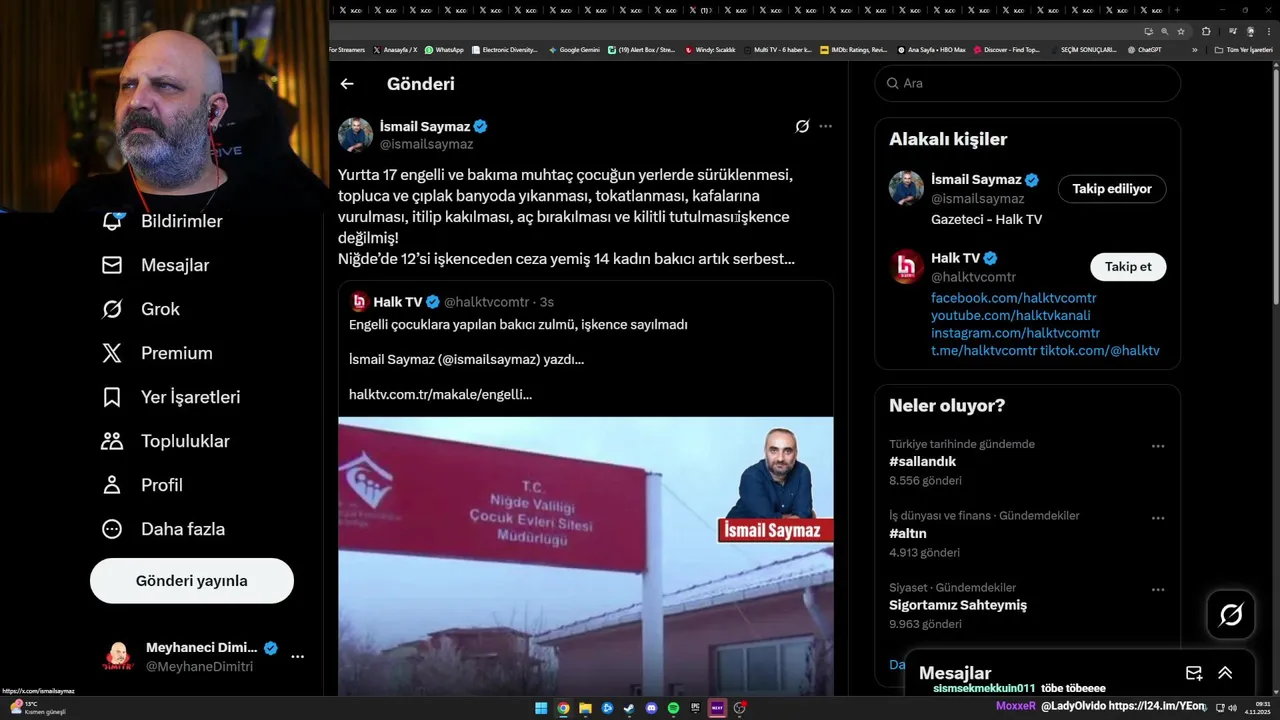Click @ismailsaymaz mention in the quoted post
Viewport: 1280px width, 720px height.
tap(489, 359)
